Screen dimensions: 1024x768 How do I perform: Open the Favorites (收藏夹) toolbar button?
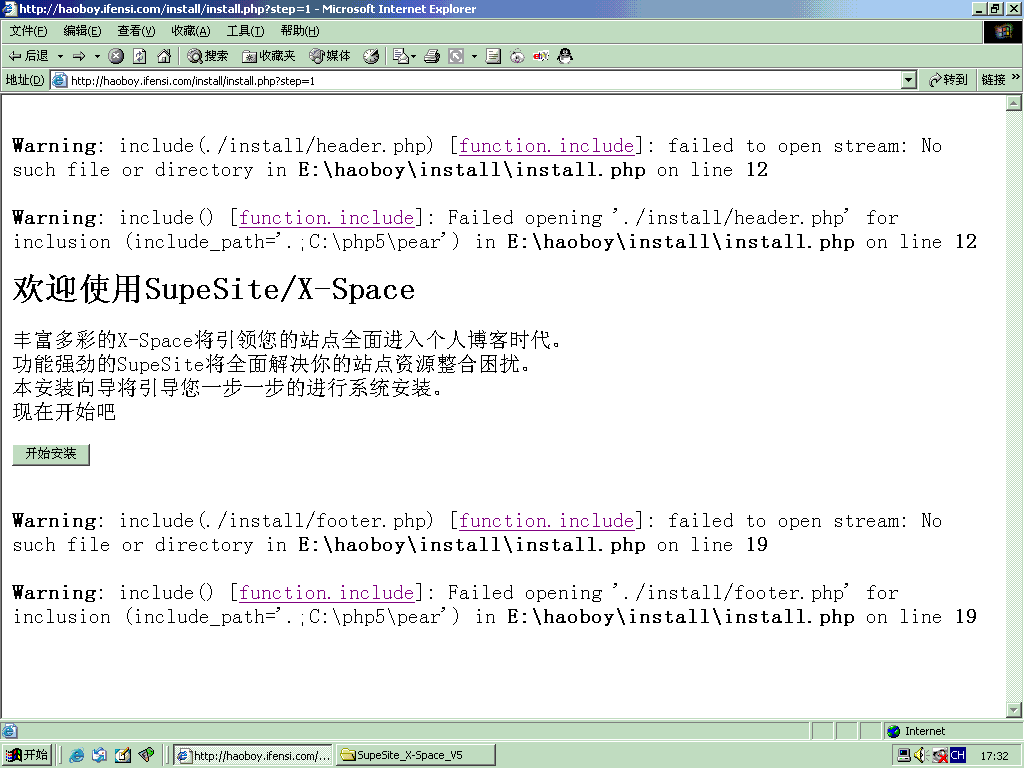point(268,56)
